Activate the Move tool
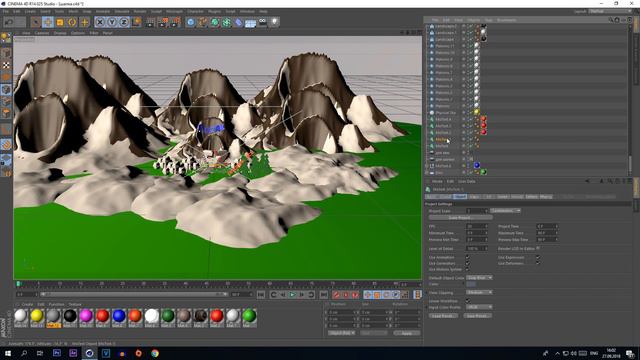The height and width of the screenshot is (360, 640). [x=48, y=22]
